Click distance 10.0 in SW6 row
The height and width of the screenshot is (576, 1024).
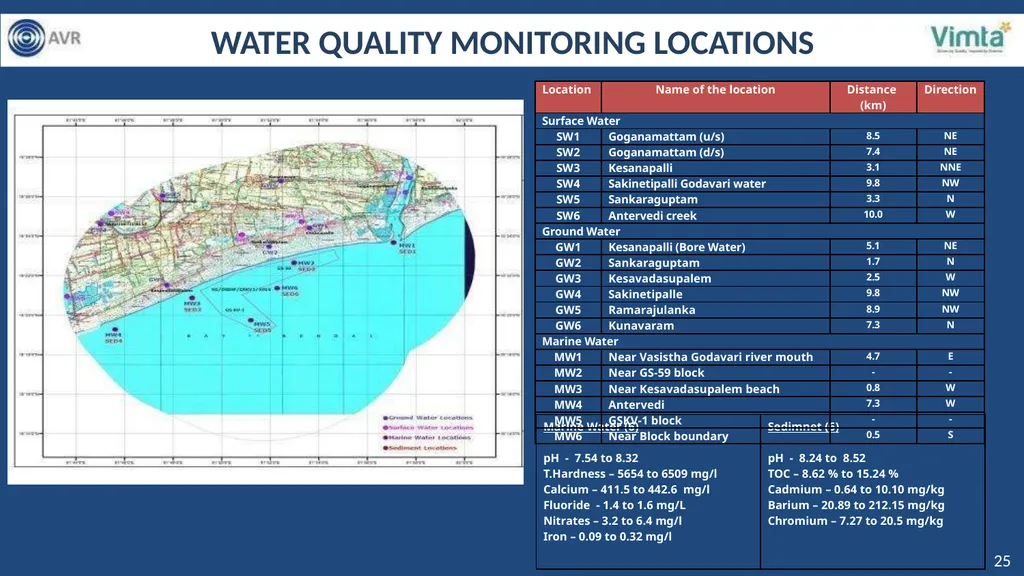tap(872, 214)
